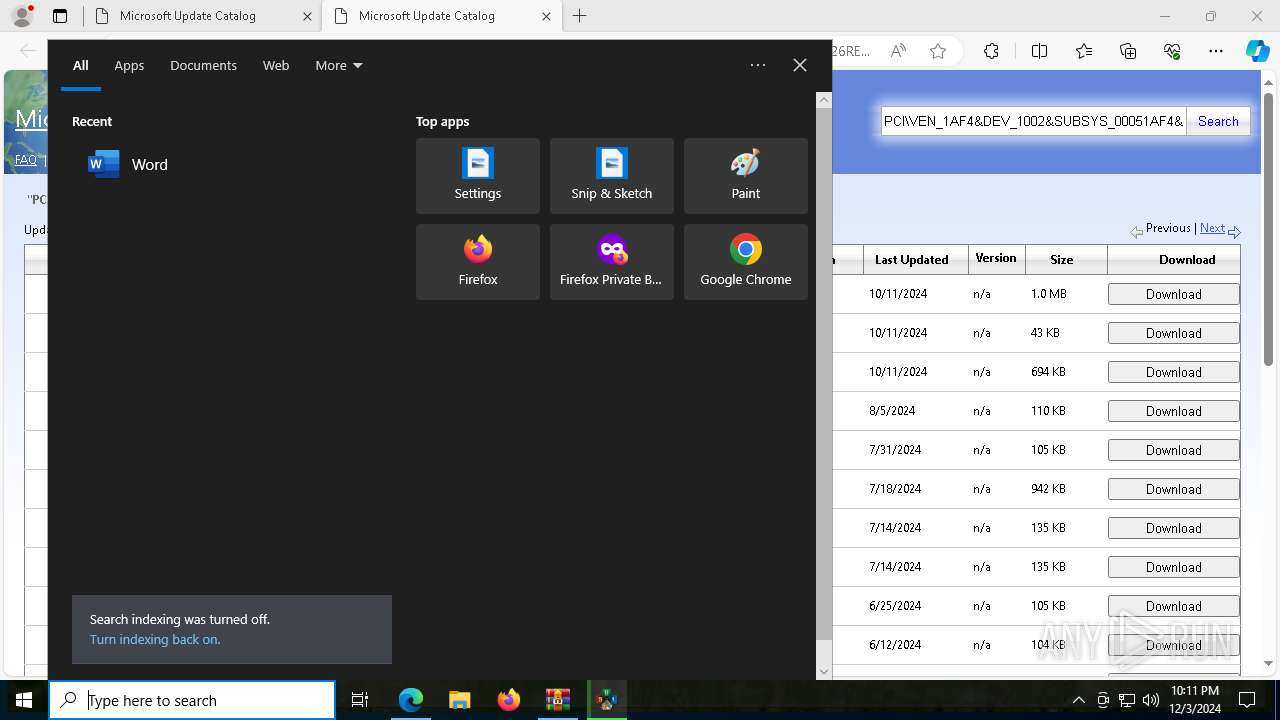Switch to the Apps search tab
1280x720 pixels.
[x=129, y=65]
